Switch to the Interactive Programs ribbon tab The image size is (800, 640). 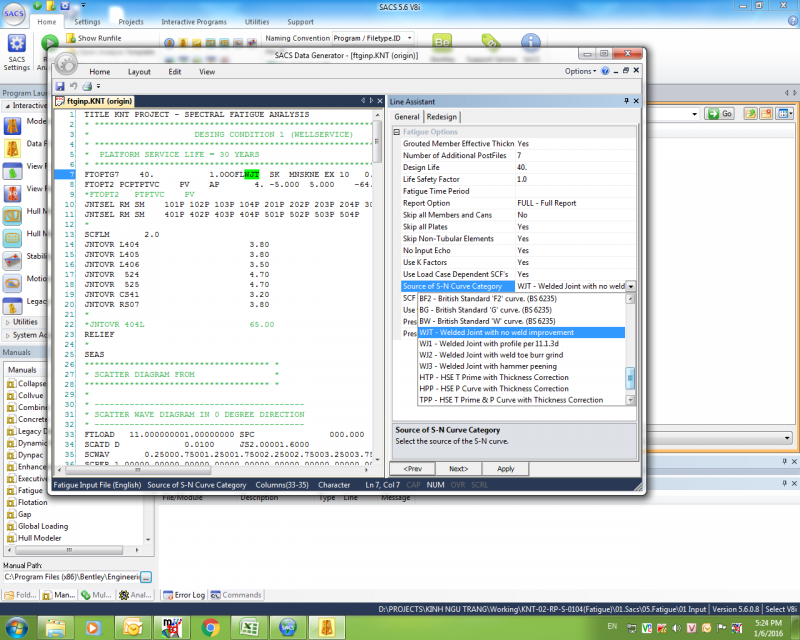coord(194,22)
